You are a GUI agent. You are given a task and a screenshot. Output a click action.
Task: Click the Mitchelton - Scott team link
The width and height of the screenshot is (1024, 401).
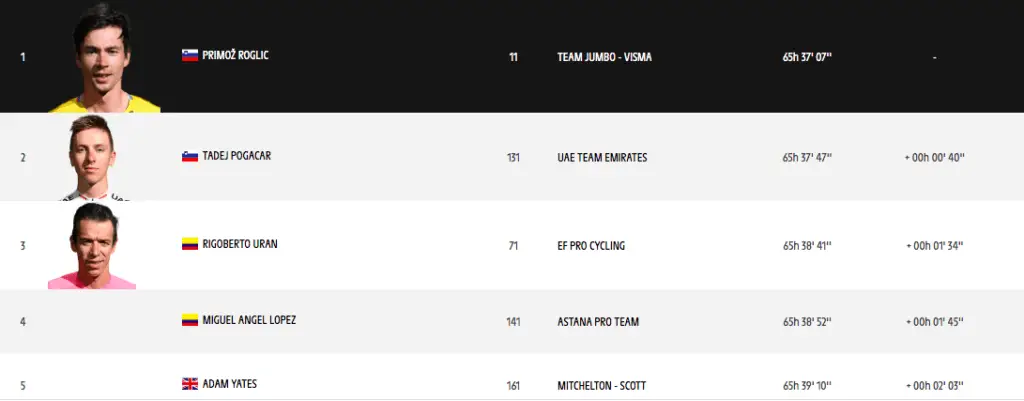pyautogui.click(x=600, y=385)
